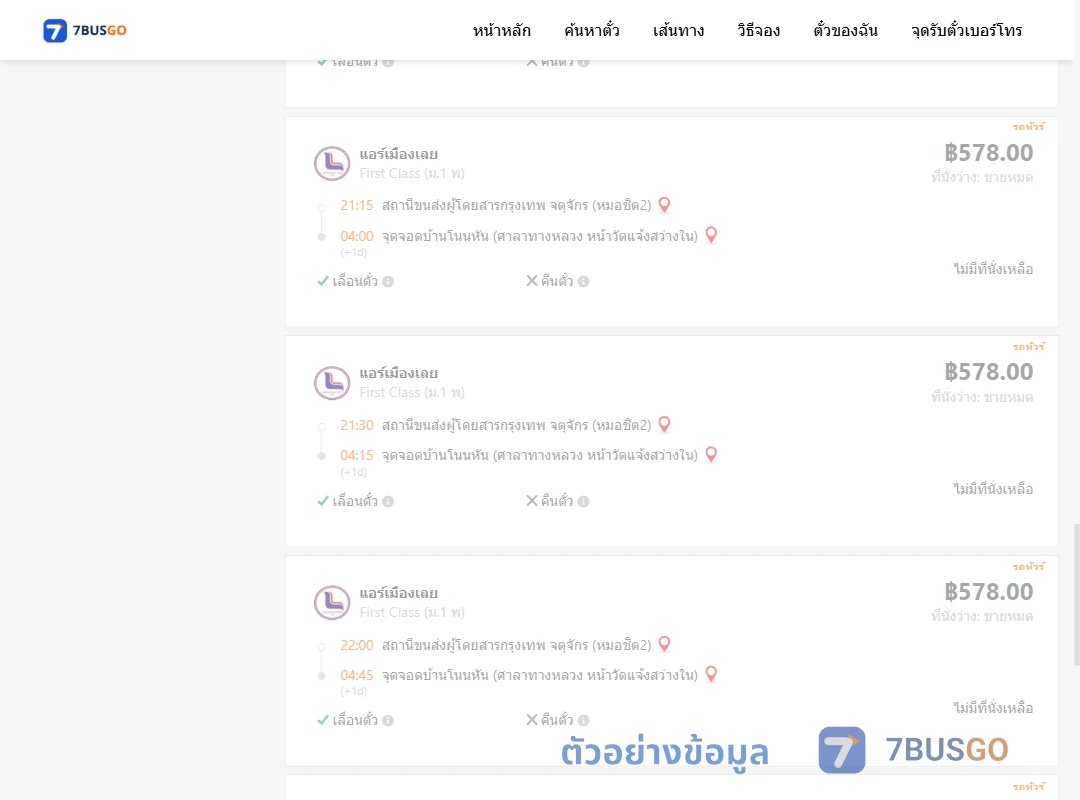Click ไม่มีที่นั่งเหลือ on 21:30 trip
Screen dimensions: 1080x800
993,489
